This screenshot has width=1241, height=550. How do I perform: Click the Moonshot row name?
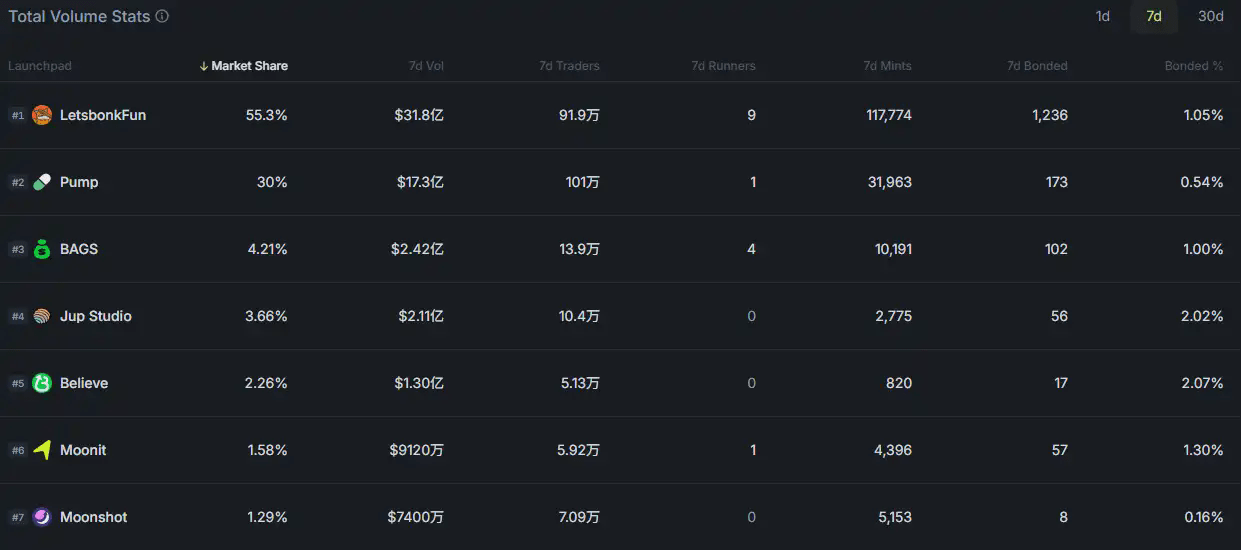click(94, 517)
